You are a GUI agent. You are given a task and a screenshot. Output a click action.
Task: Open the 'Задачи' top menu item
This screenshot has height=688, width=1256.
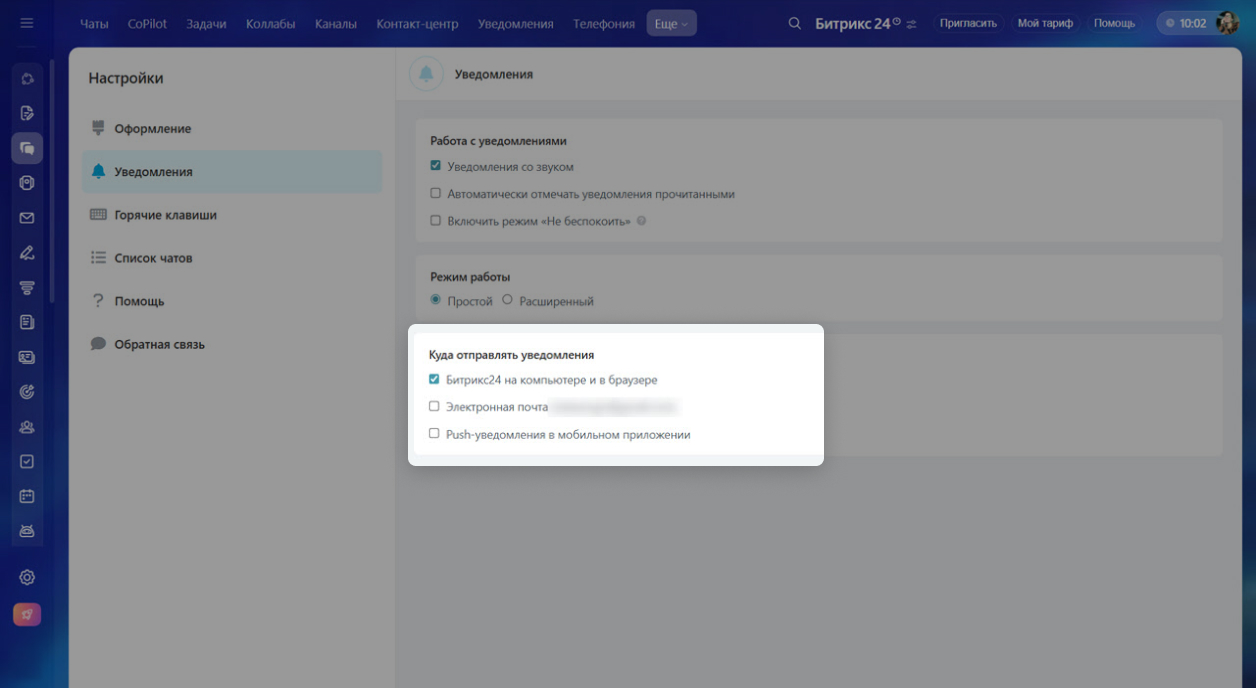click(205, 23)
